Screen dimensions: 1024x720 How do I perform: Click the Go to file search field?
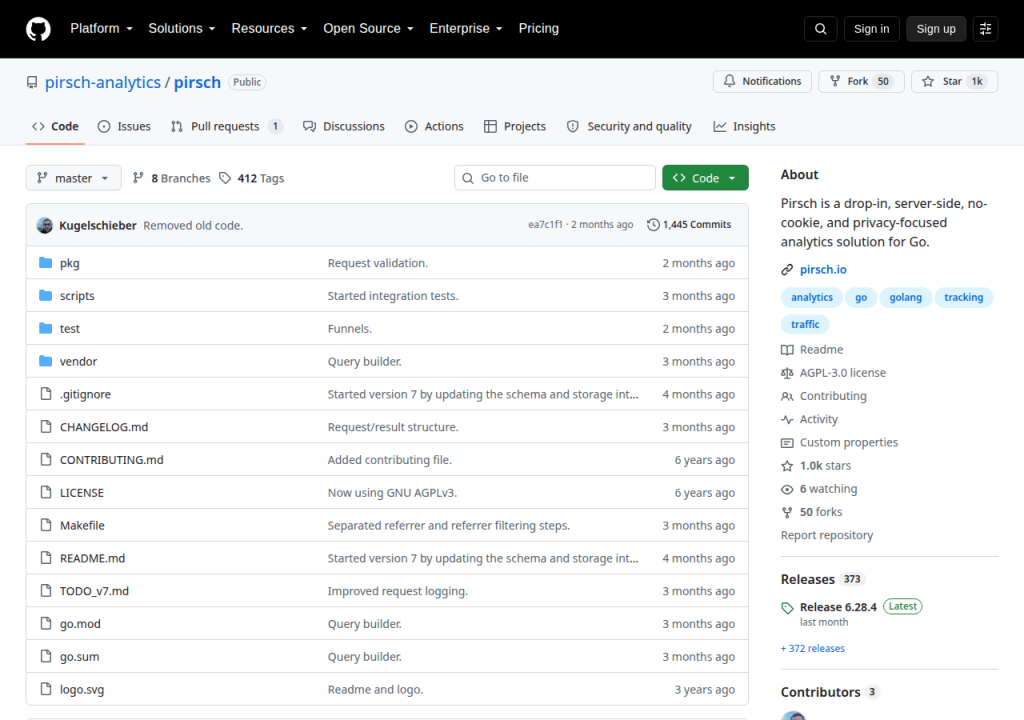(554, 178)
